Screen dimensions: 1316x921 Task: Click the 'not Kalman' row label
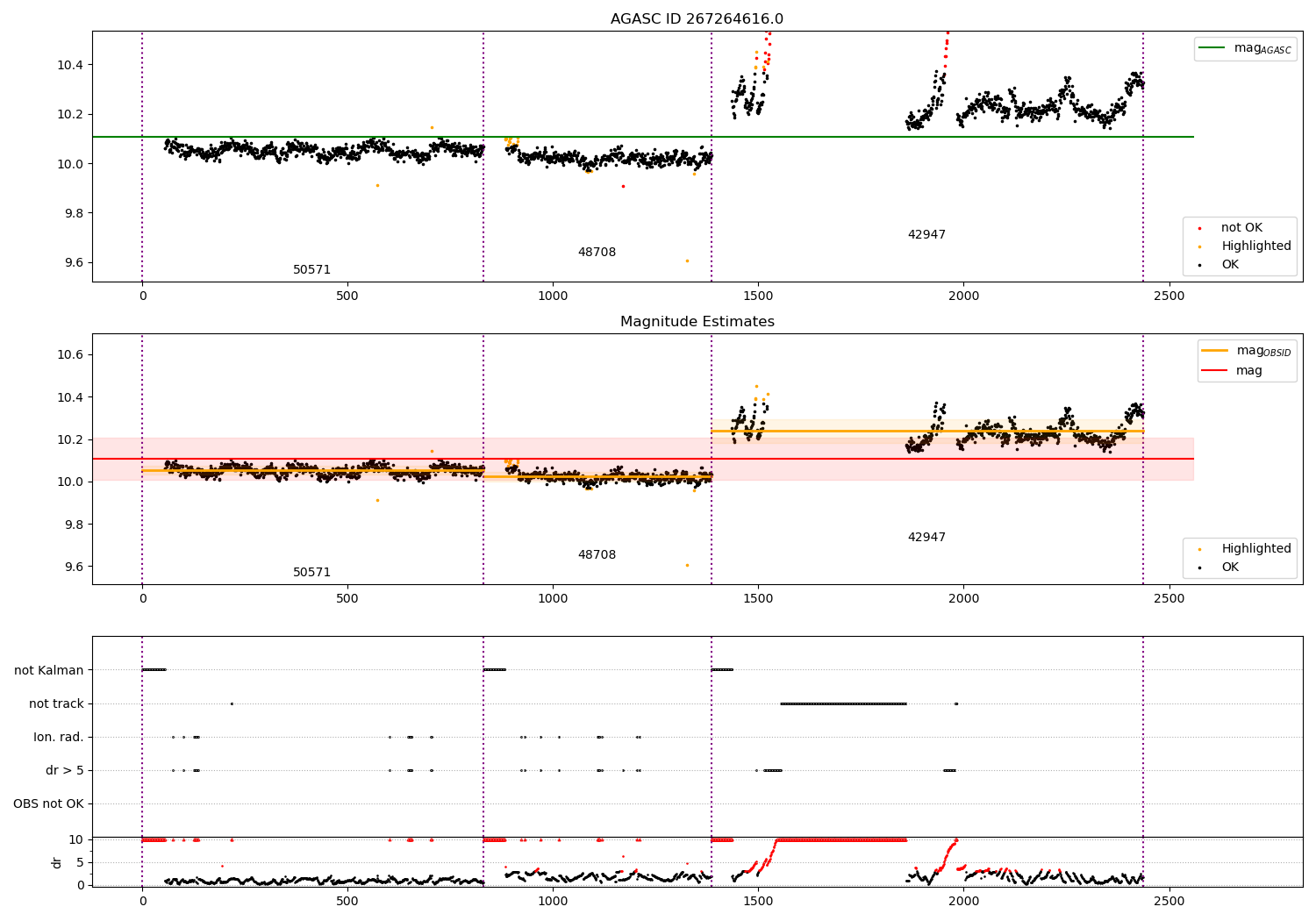coord(49,670)
